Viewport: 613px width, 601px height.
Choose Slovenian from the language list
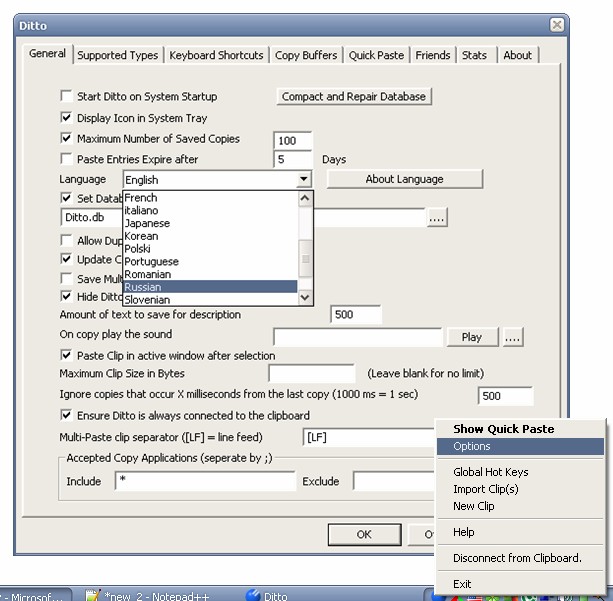pos(210,300)
